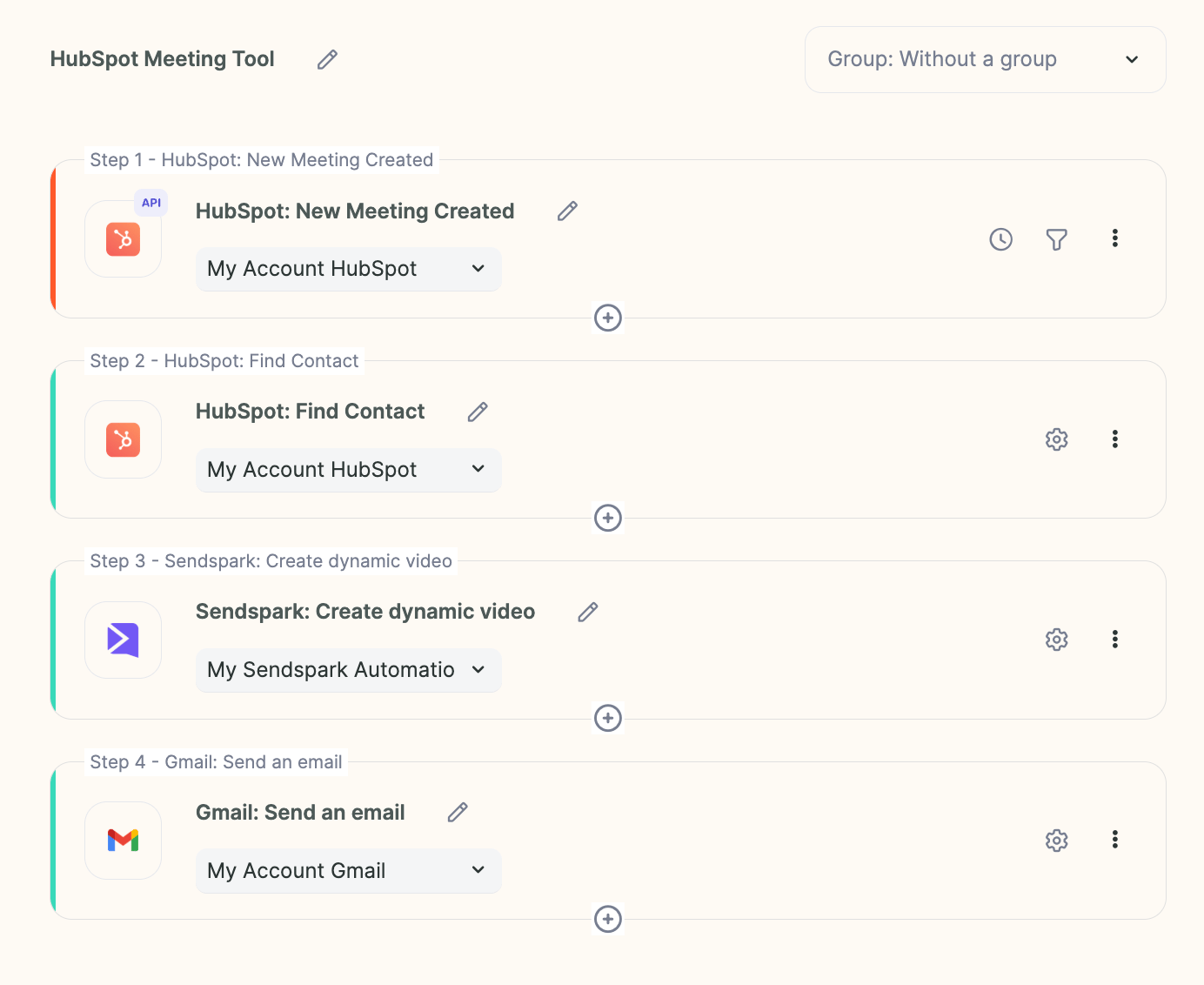
Task: Open the My Account Gmail dropdown
Action: (349, 871)
